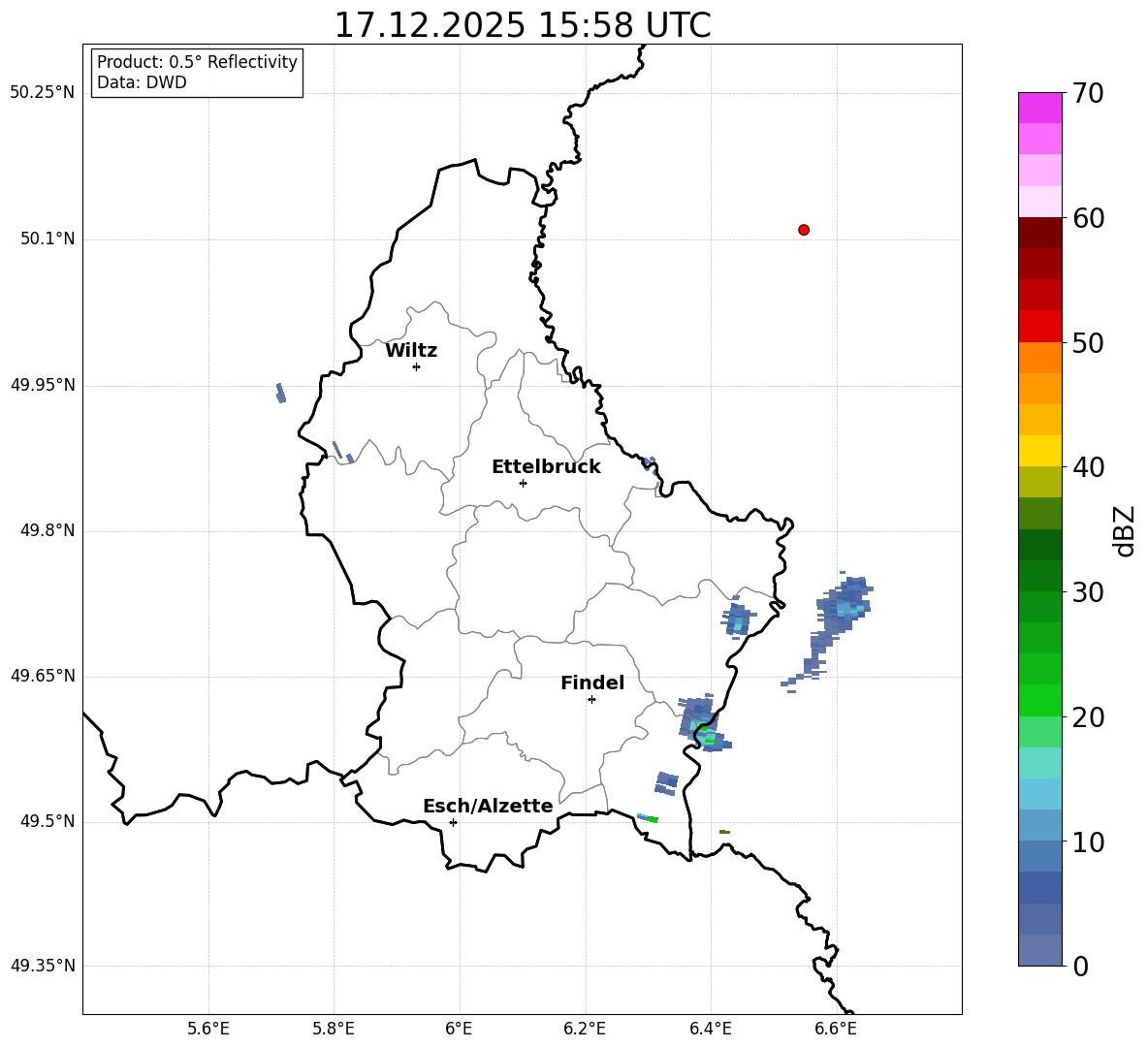Click the Ettelbruck city label
The image size is (1148, 1048).
[x=546, y=467]
